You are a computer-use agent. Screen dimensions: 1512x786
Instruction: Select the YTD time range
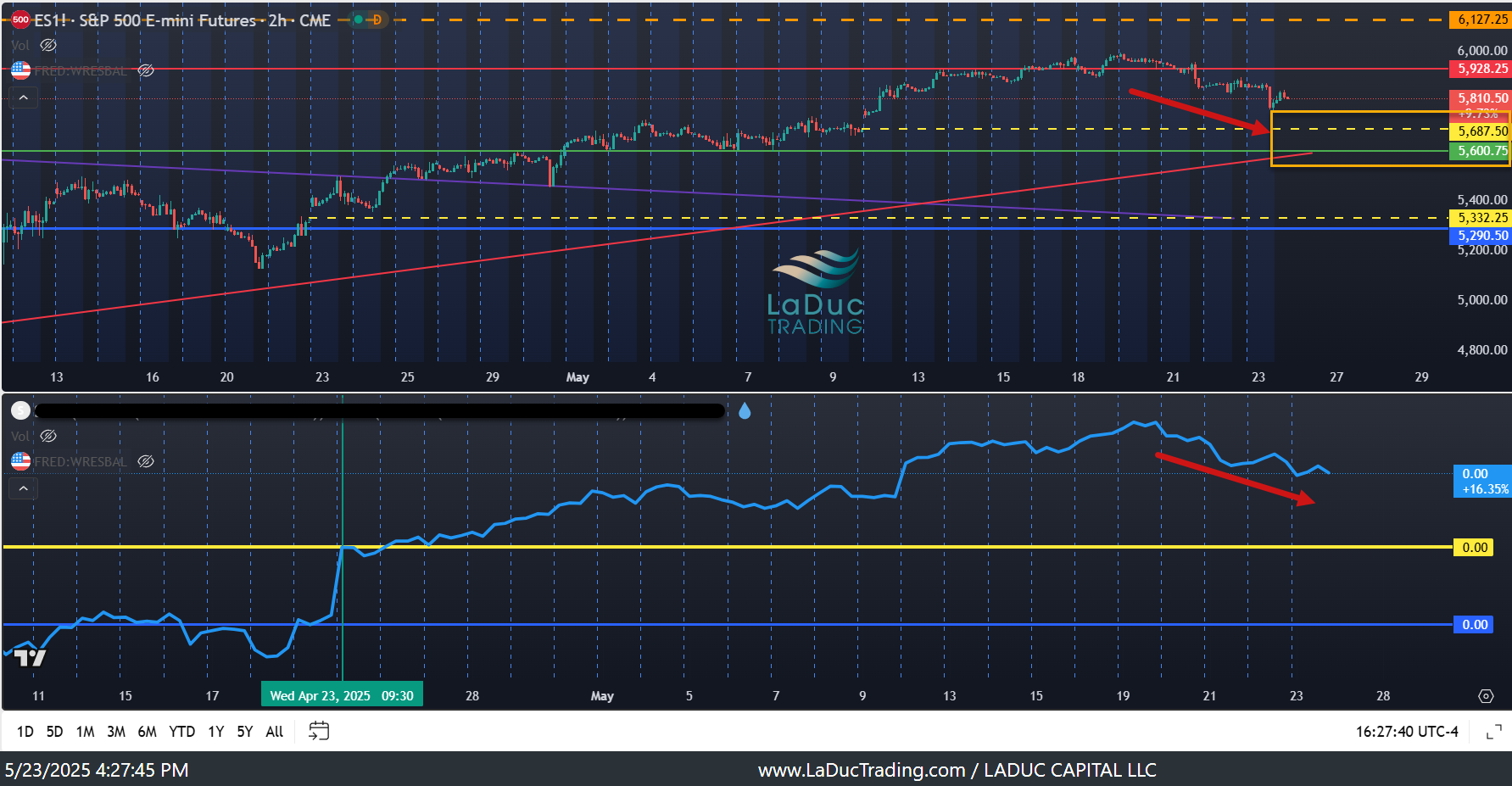coord(181,731)
